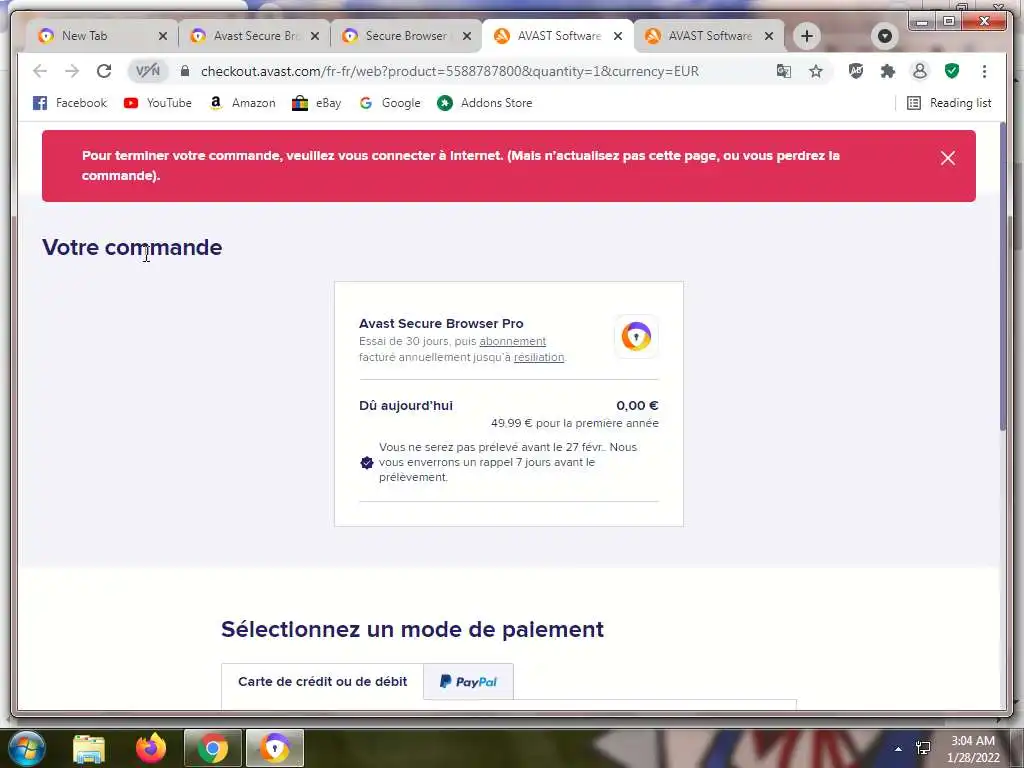The width and height of the screenshot is (1024, 768).
Task: Open the Amazon bookmark
Action: (242, 103)
